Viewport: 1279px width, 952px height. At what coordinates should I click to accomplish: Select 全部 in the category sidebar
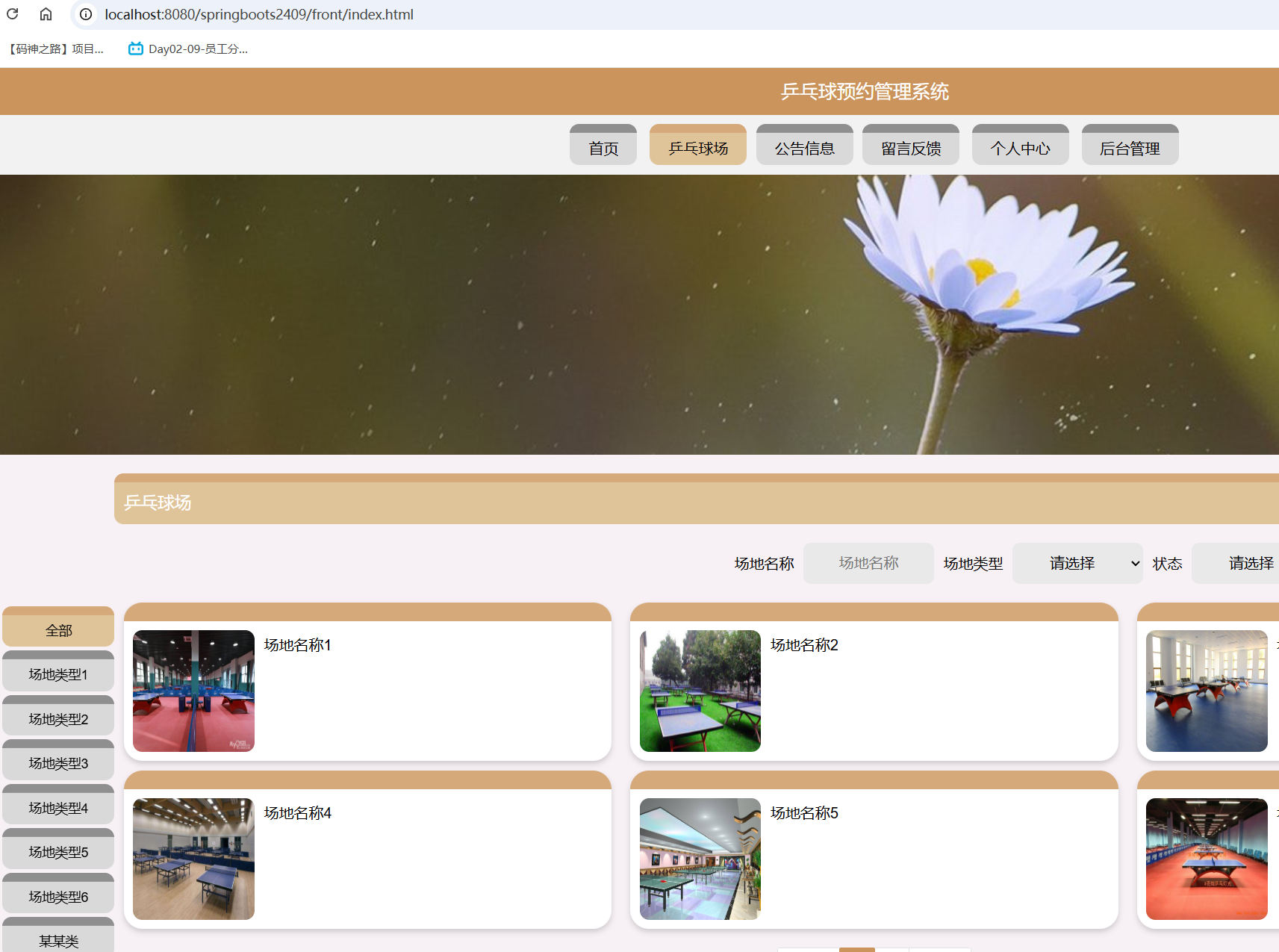(58, 630)
